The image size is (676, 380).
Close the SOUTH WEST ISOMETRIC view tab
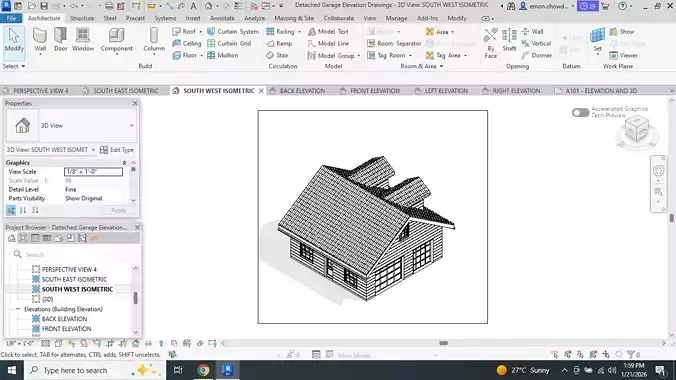click(261, 91)
